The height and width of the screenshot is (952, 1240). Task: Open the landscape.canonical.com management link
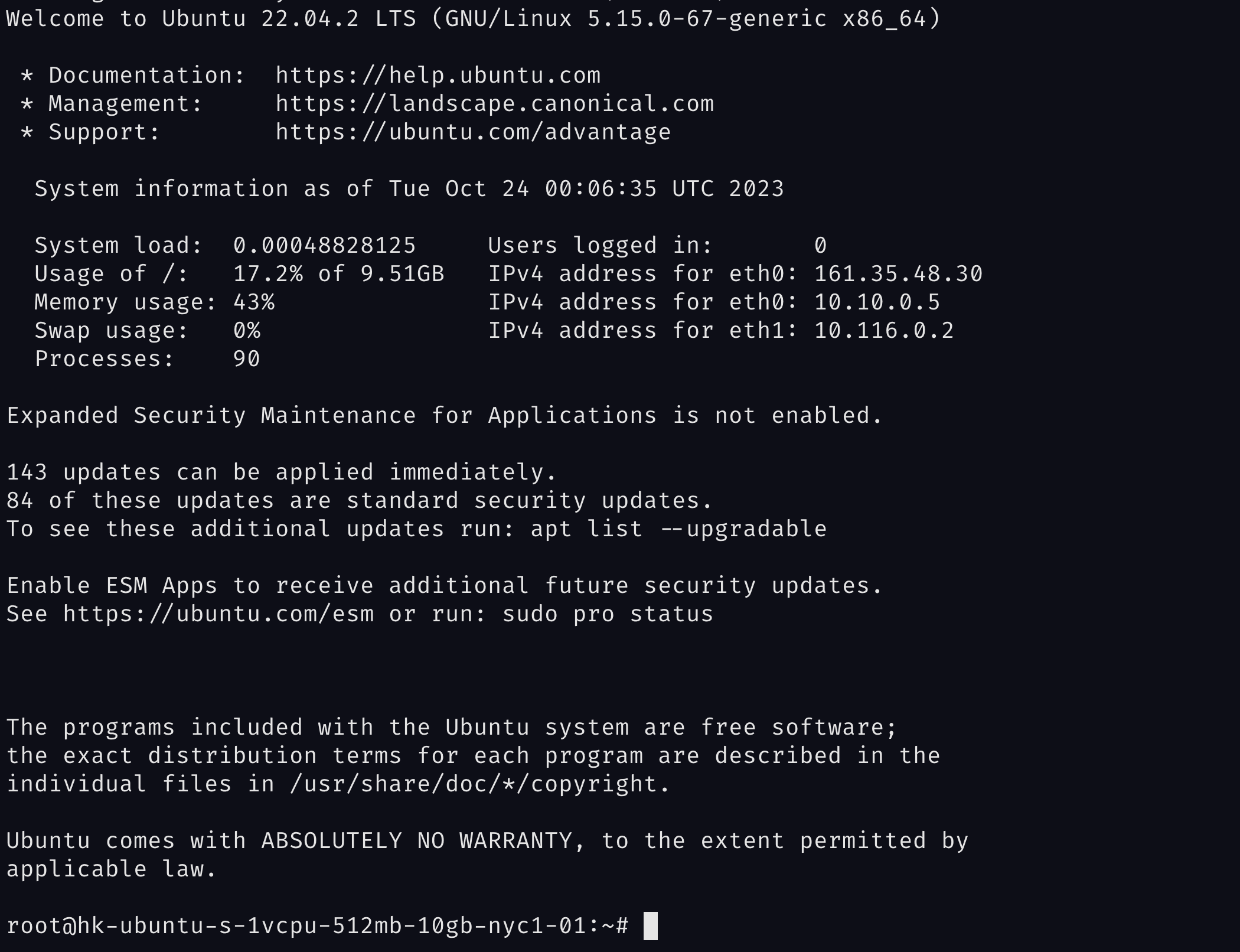click(494, 104)
